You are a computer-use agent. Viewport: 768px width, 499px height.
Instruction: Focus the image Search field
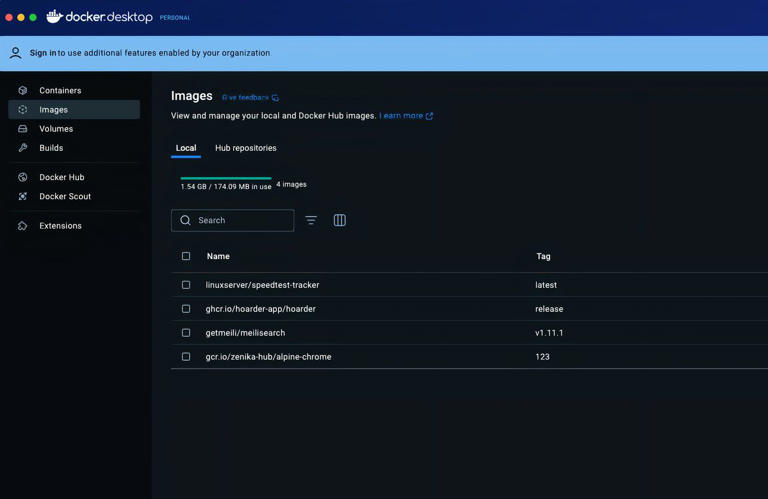[x=240, y=220]
